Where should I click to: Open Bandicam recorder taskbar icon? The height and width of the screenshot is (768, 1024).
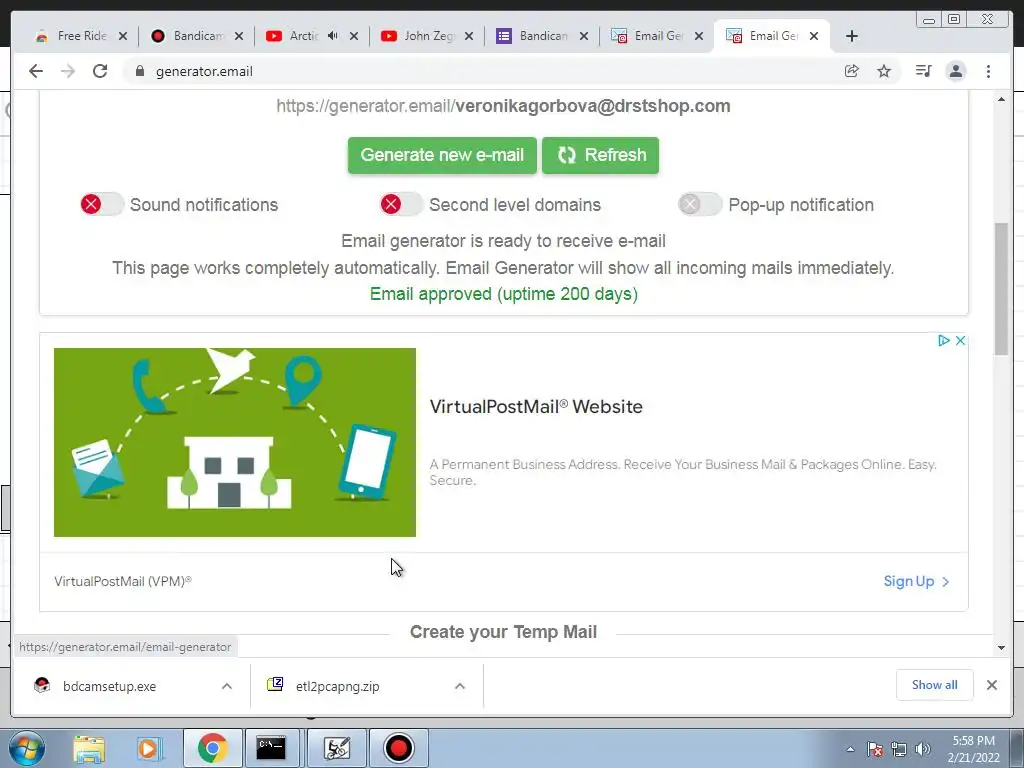(399, 748)
